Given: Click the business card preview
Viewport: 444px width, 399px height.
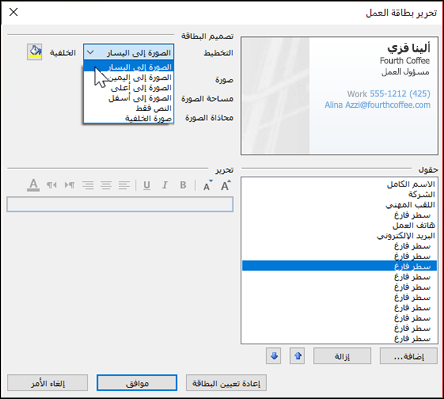Looking at the screenshot, I should [339, 96].
